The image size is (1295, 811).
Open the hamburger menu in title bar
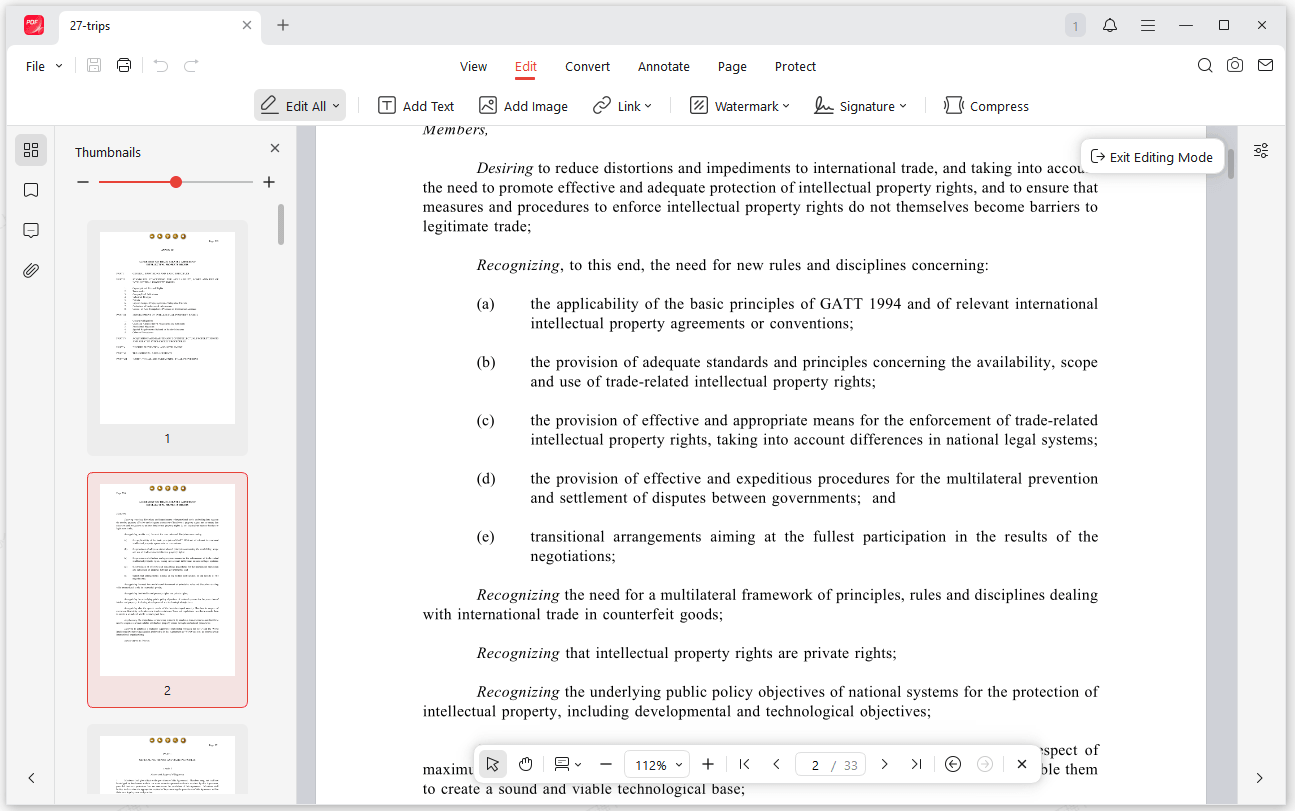(x=1148, y=25)
